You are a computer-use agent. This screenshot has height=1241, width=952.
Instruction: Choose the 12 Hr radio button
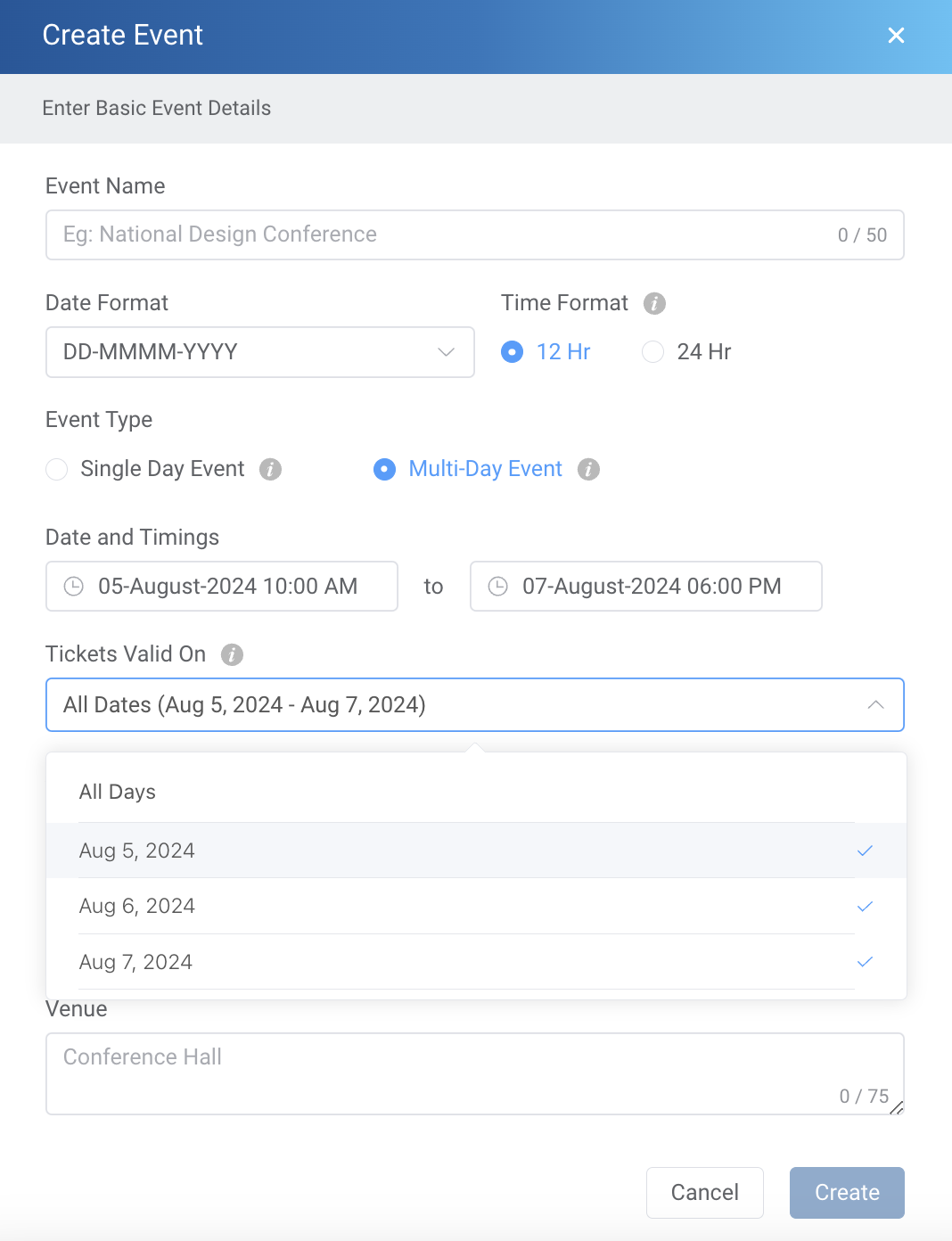[512, 352]
